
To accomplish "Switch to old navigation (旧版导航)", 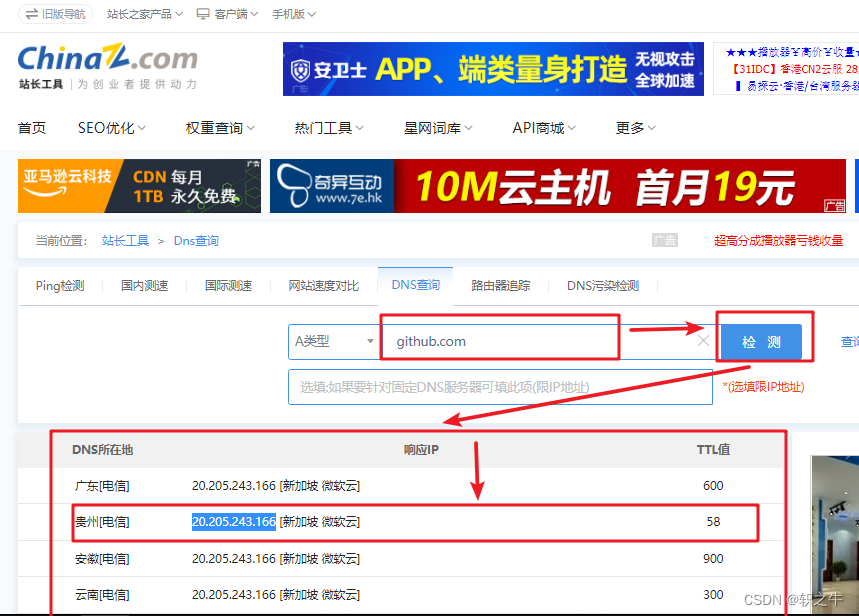I will [x=56, y=14].
